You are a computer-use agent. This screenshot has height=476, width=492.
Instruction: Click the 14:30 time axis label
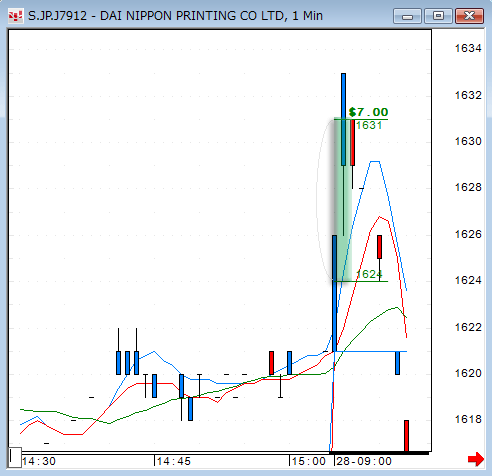tap(39, 461)
